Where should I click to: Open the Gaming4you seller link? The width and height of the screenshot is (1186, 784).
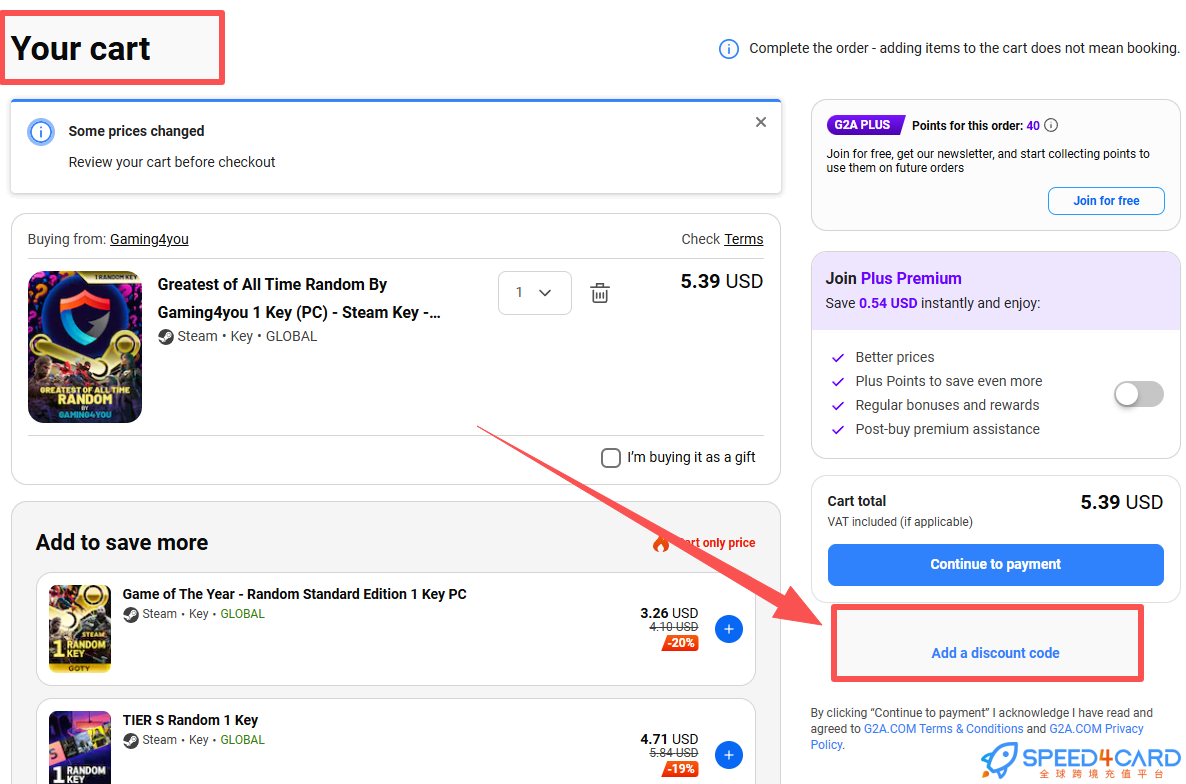pyautogui.click(x=149, y=239)
